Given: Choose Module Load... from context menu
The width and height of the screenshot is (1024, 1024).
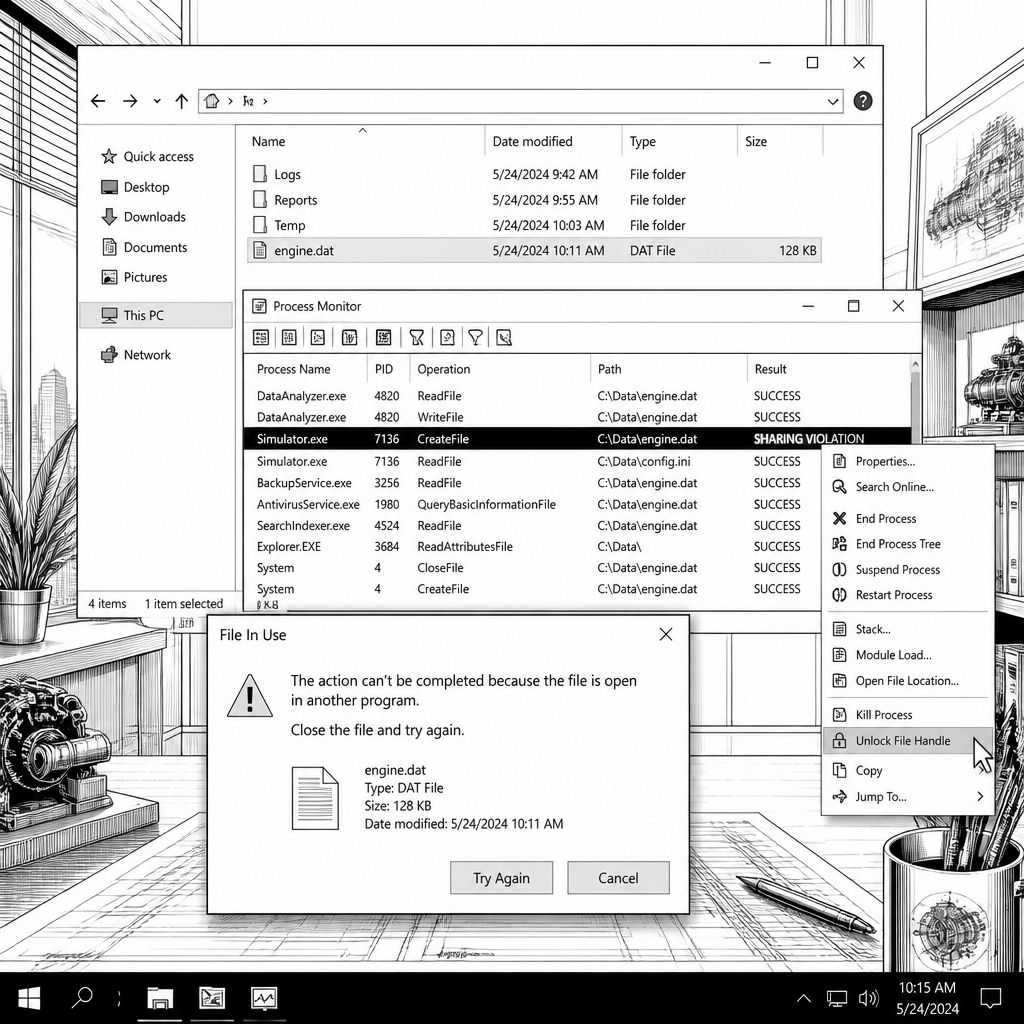Looking at the screenshot, I should coord(908,655).
